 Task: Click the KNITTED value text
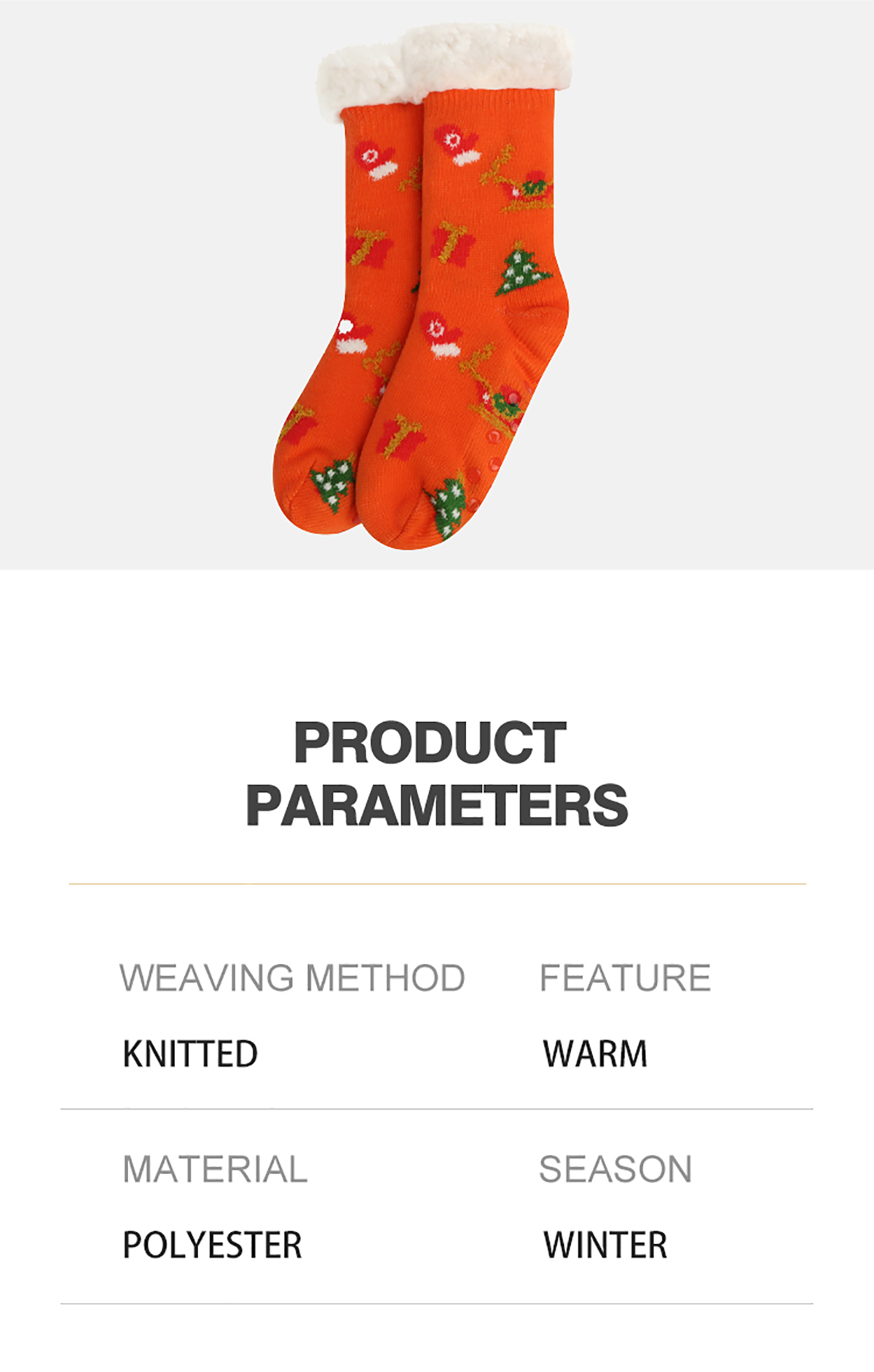(x=190, y=1054)
